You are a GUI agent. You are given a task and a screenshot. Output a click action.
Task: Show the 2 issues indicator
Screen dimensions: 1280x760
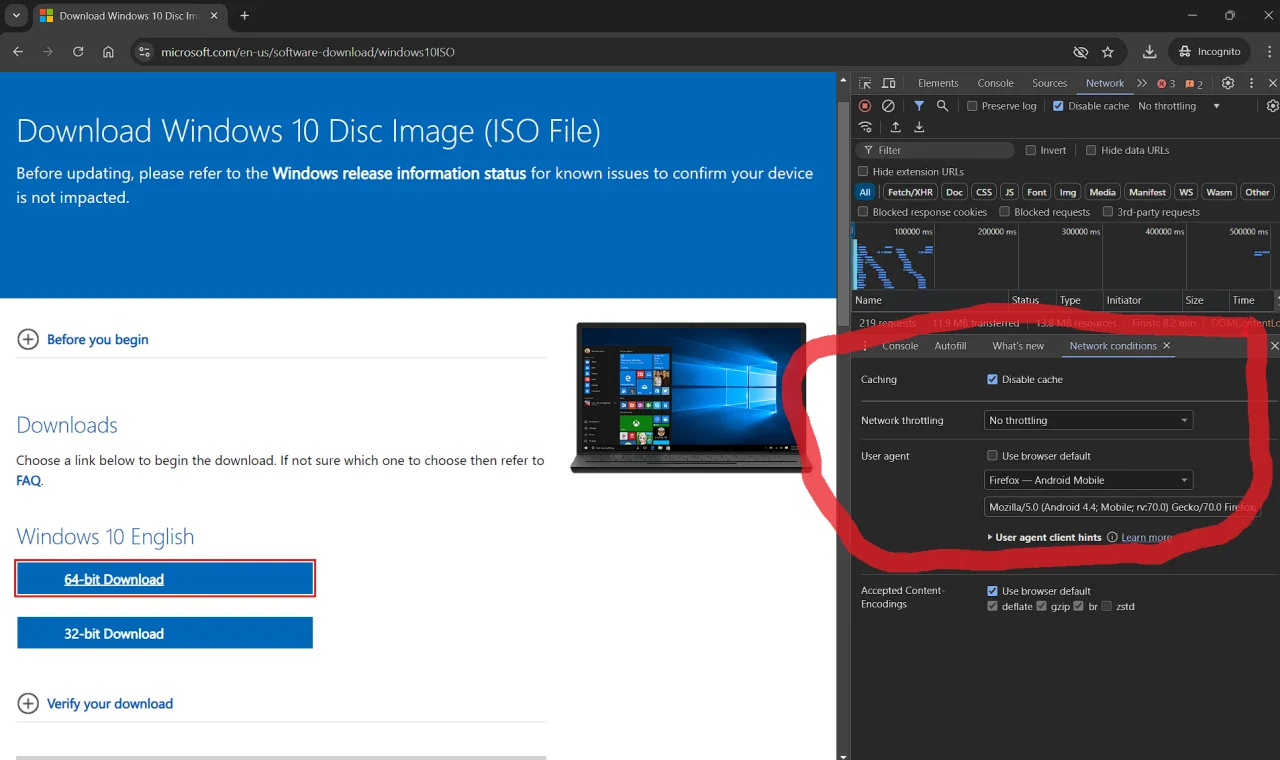(x=1194, y=84)
